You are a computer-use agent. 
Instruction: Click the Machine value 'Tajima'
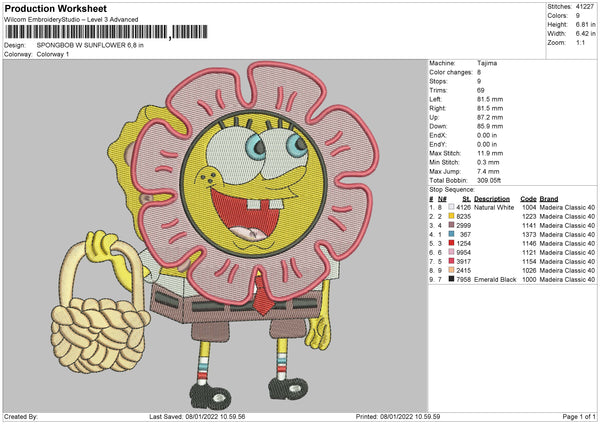pyautogui.click(x=487, y=63)
